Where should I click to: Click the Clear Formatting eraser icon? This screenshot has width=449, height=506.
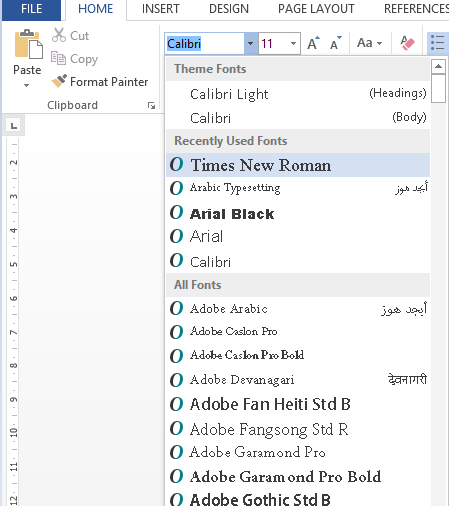(407, 43)
